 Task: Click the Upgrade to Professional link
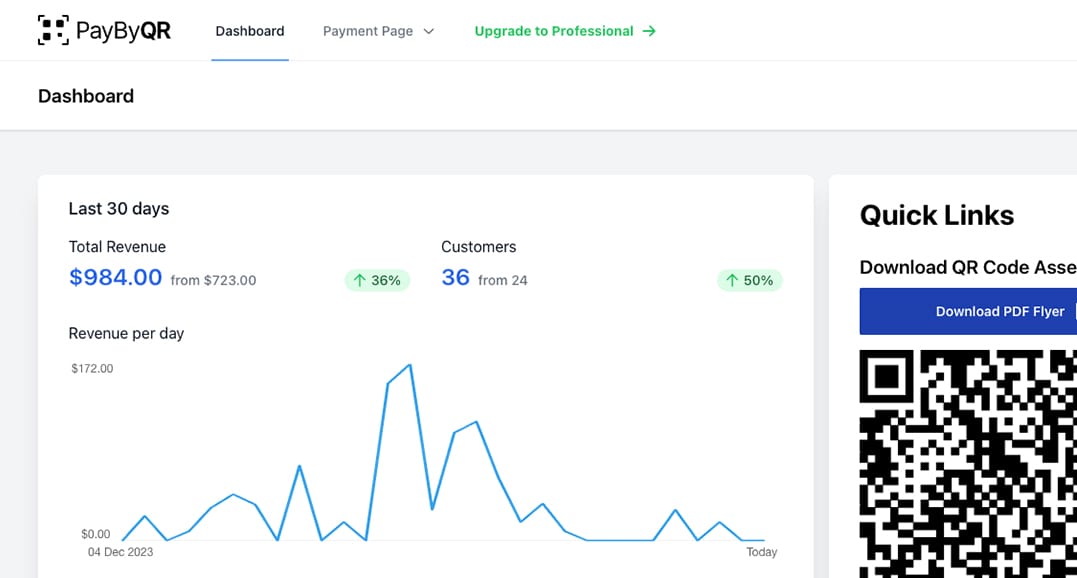[565, 31]
